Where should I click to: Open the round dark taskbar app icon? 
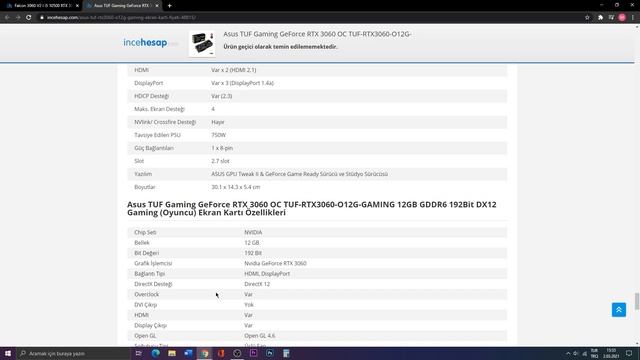(x=237, y=353)
